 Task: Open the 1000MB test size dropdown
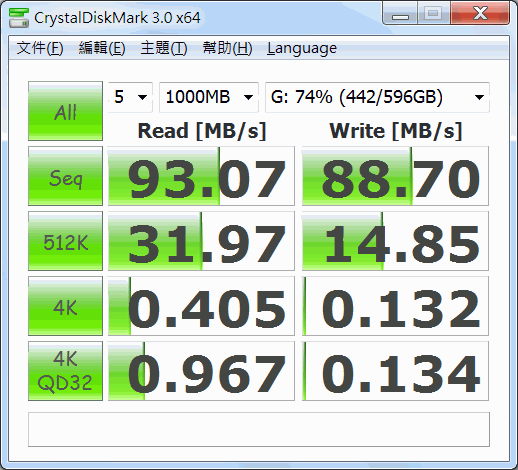[x=209, y=97]
